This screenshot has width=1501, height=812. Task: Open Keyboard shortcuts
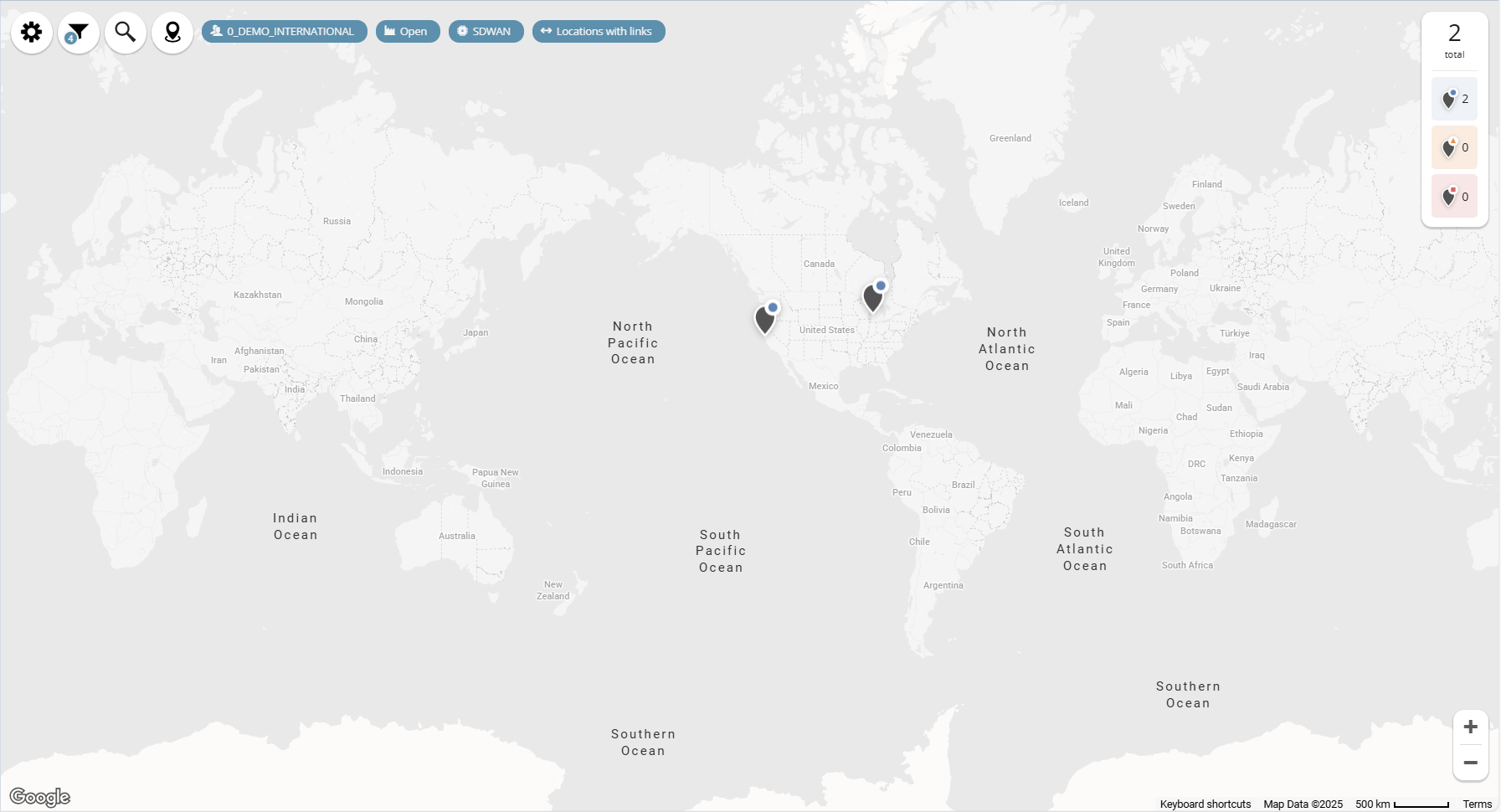click(1205, 804)
